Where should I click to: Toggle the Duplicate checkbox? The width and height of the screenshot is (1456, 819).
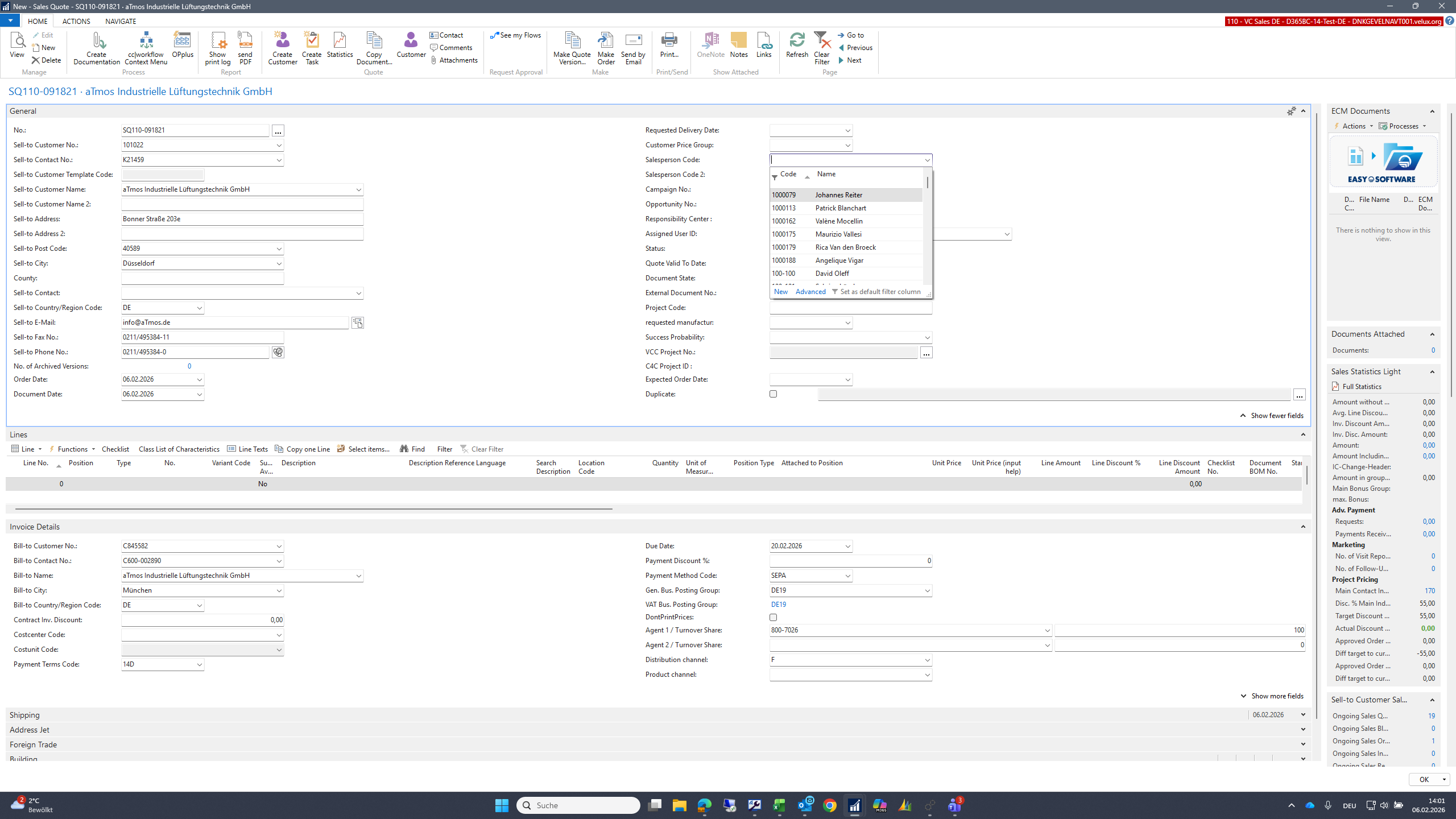coord(773,394)
